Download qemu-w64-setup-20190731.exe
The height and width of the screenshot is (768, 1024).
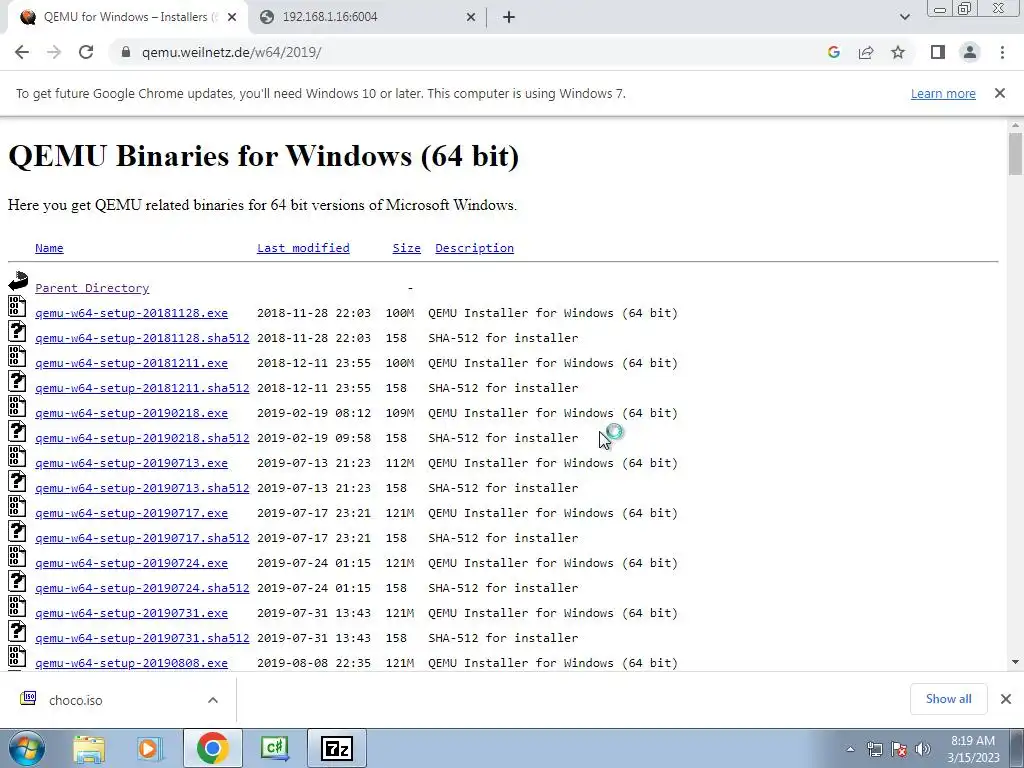(x=131, y=613)
